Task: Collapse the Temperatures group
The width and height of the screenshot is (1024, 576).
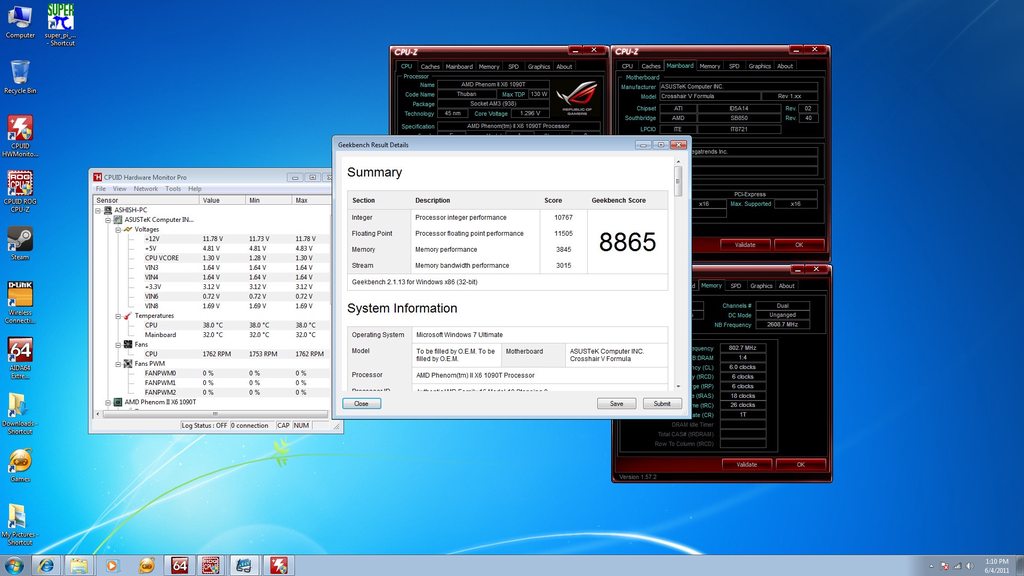Action: 118,316
